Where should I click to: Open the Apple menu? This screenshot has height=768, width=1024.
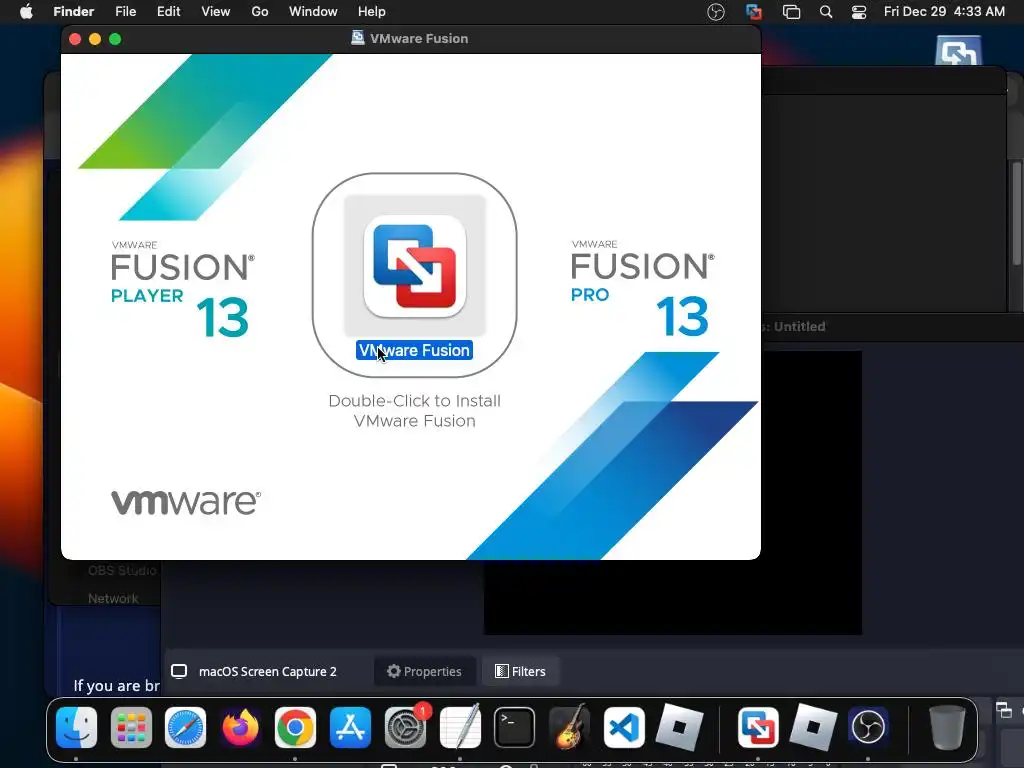(x=26, y=11)
